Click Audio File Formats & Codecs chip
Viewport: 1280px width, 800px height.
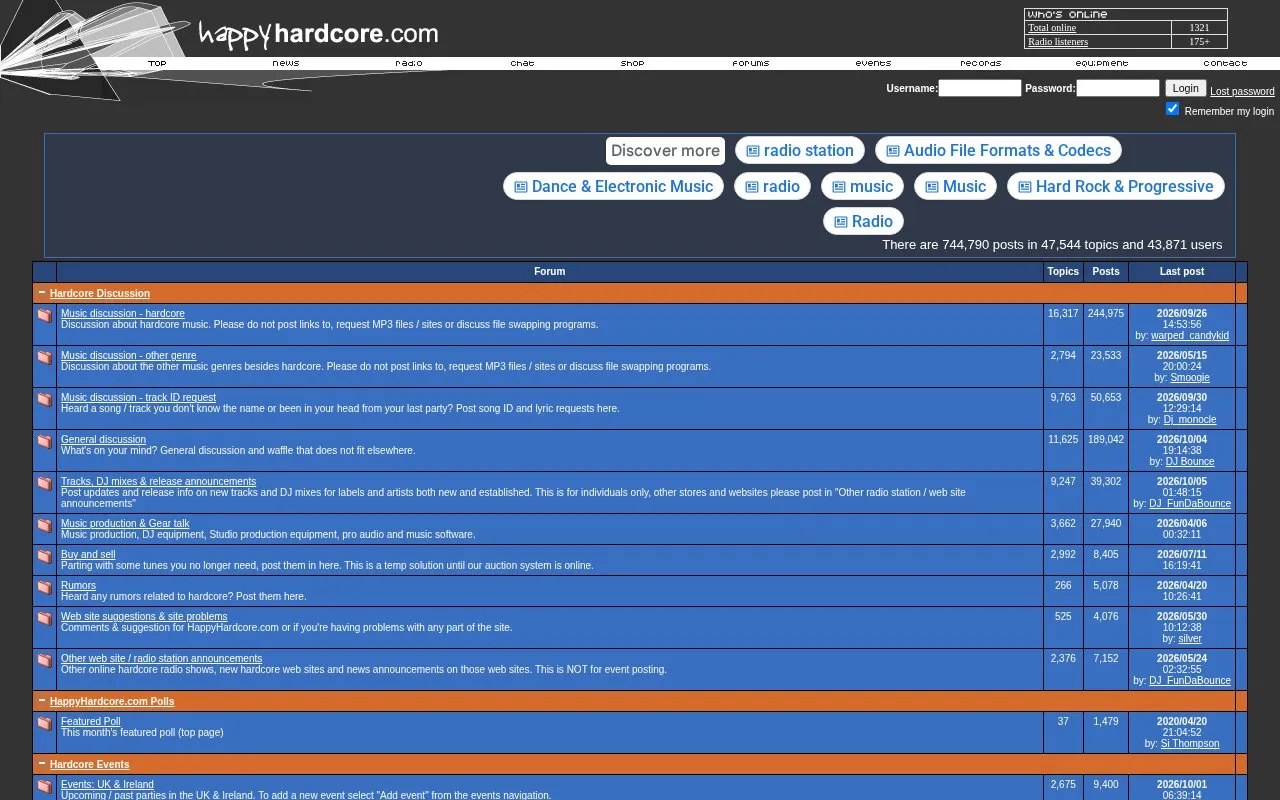[x=998, y=151]
